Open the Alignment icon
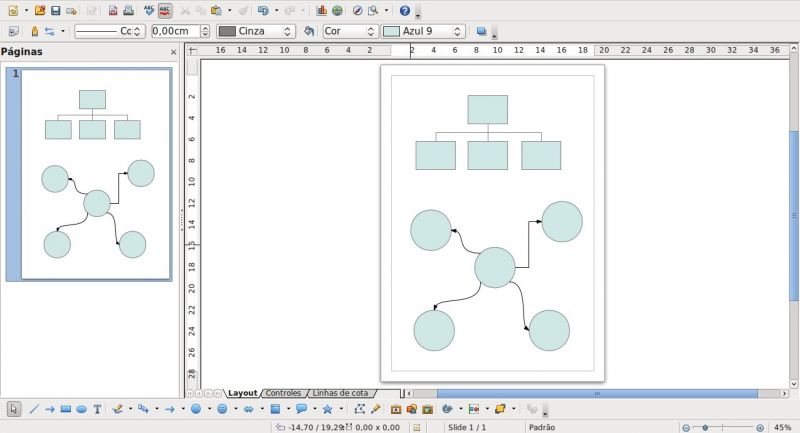The height and width of the screenshot is (433, 800). tap(474, 409)
